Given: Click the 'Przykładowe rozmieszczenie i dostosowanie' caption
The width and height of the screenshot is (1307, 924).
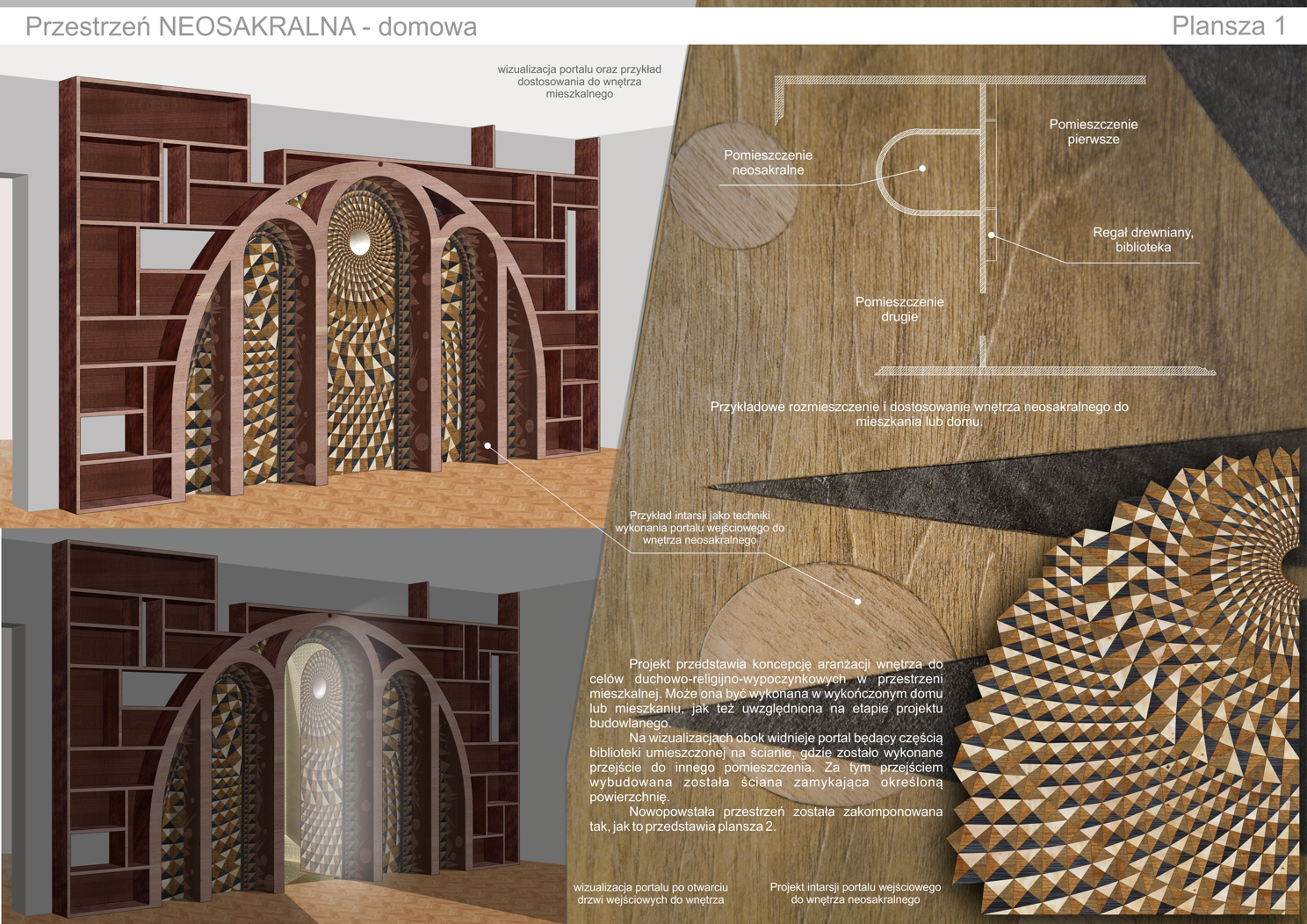Looking at the screenshot, I should pyautogui.click(x=919, y=414).
